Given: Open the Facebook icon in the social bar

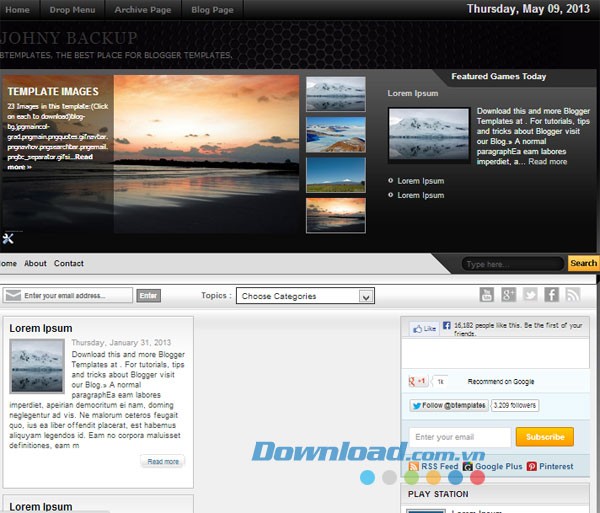Looking at the screenshot, I should (551, 294).
